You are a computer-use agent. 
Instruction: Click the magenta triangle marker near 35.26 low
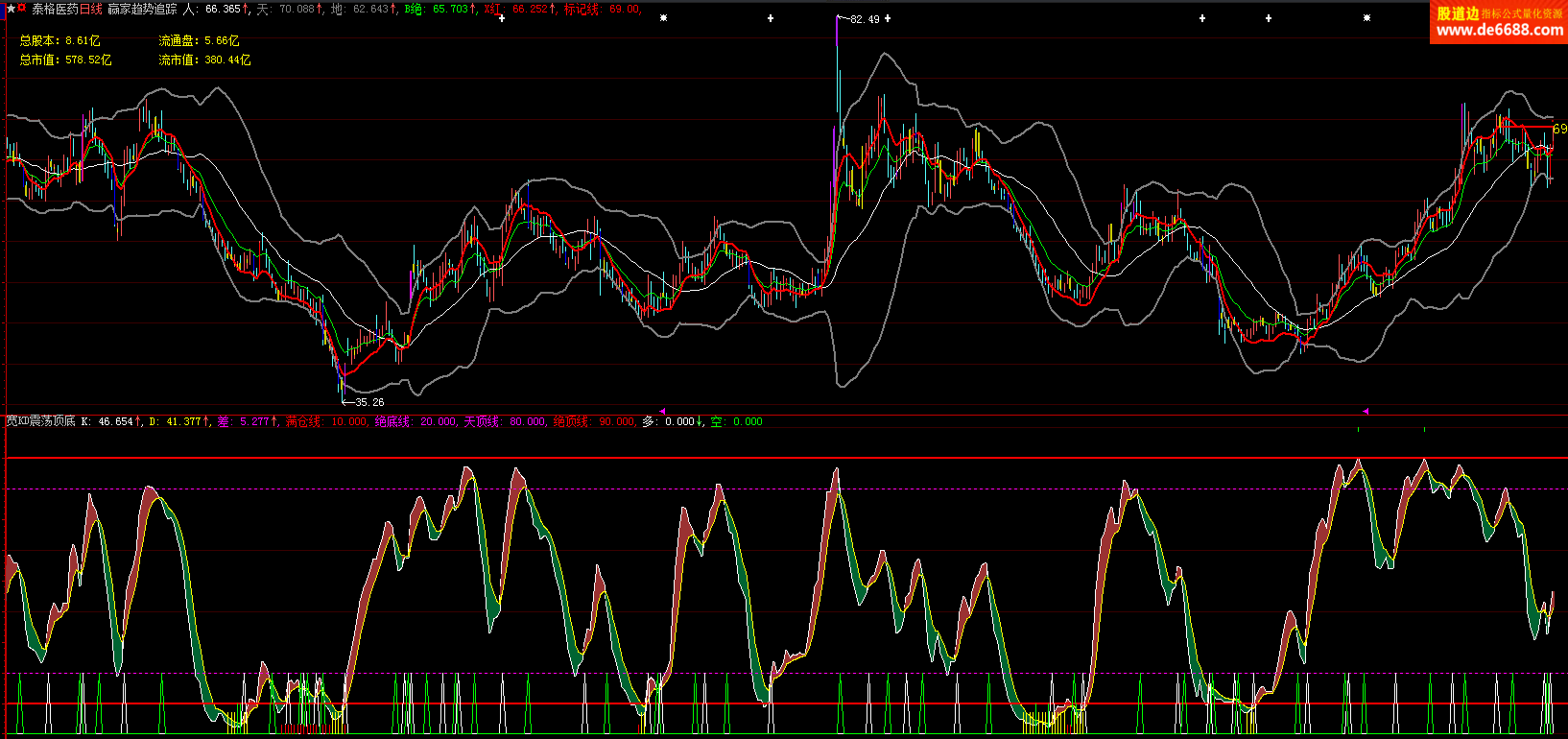661,411
